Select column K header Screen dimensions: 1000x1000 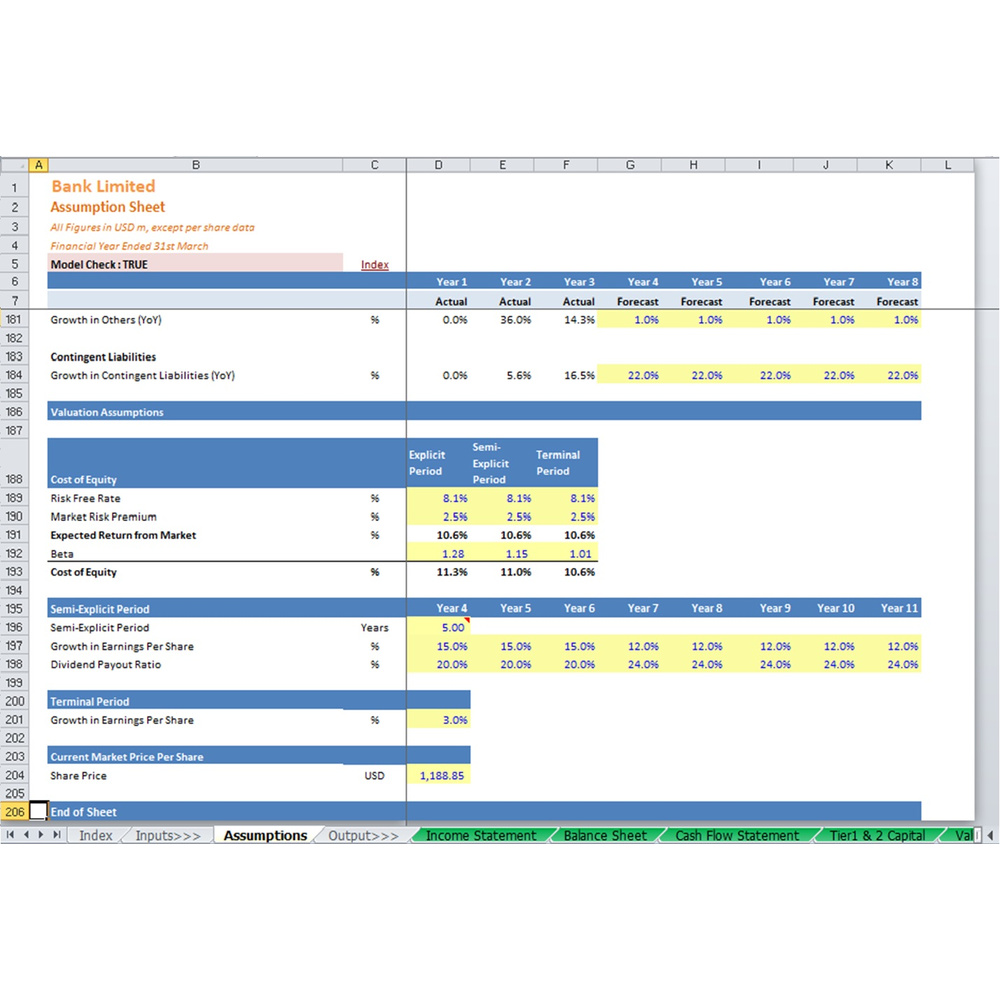coord(889,165)
